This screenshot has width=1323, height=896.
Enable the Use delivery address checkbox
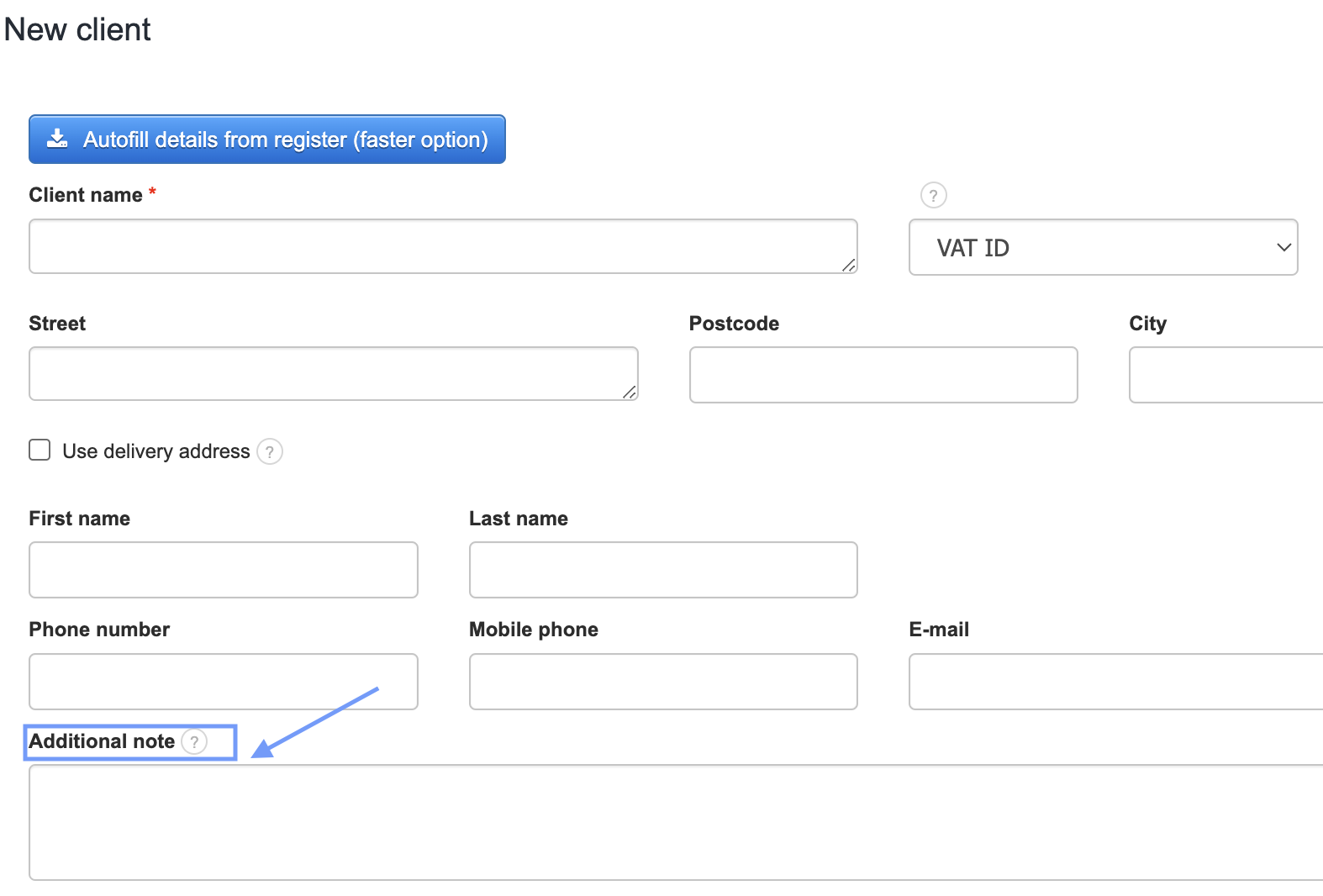pyautogui.click(x=40, y=450)
